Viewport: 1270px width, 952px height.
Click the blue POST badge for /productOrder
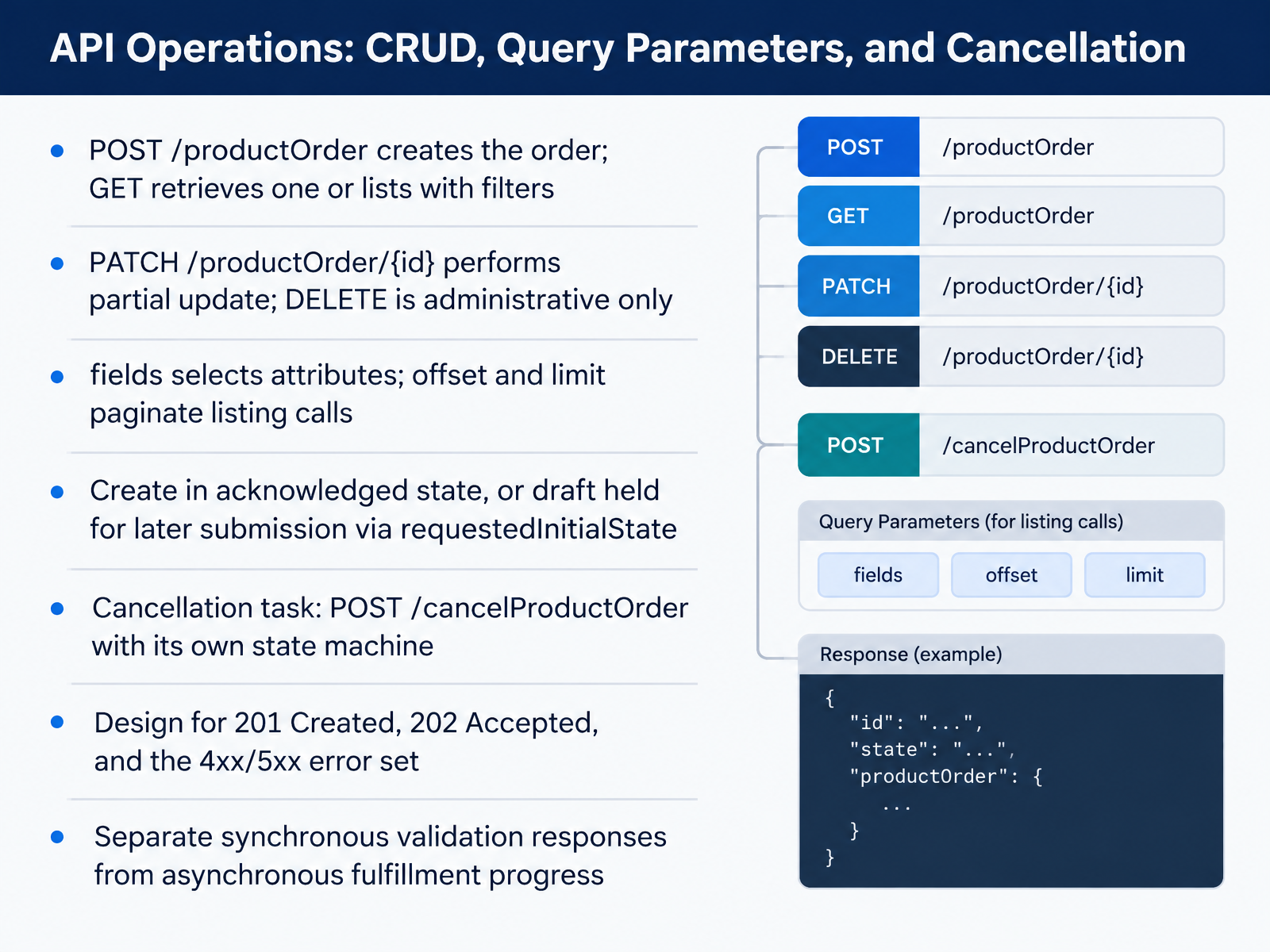coord(859,147)
